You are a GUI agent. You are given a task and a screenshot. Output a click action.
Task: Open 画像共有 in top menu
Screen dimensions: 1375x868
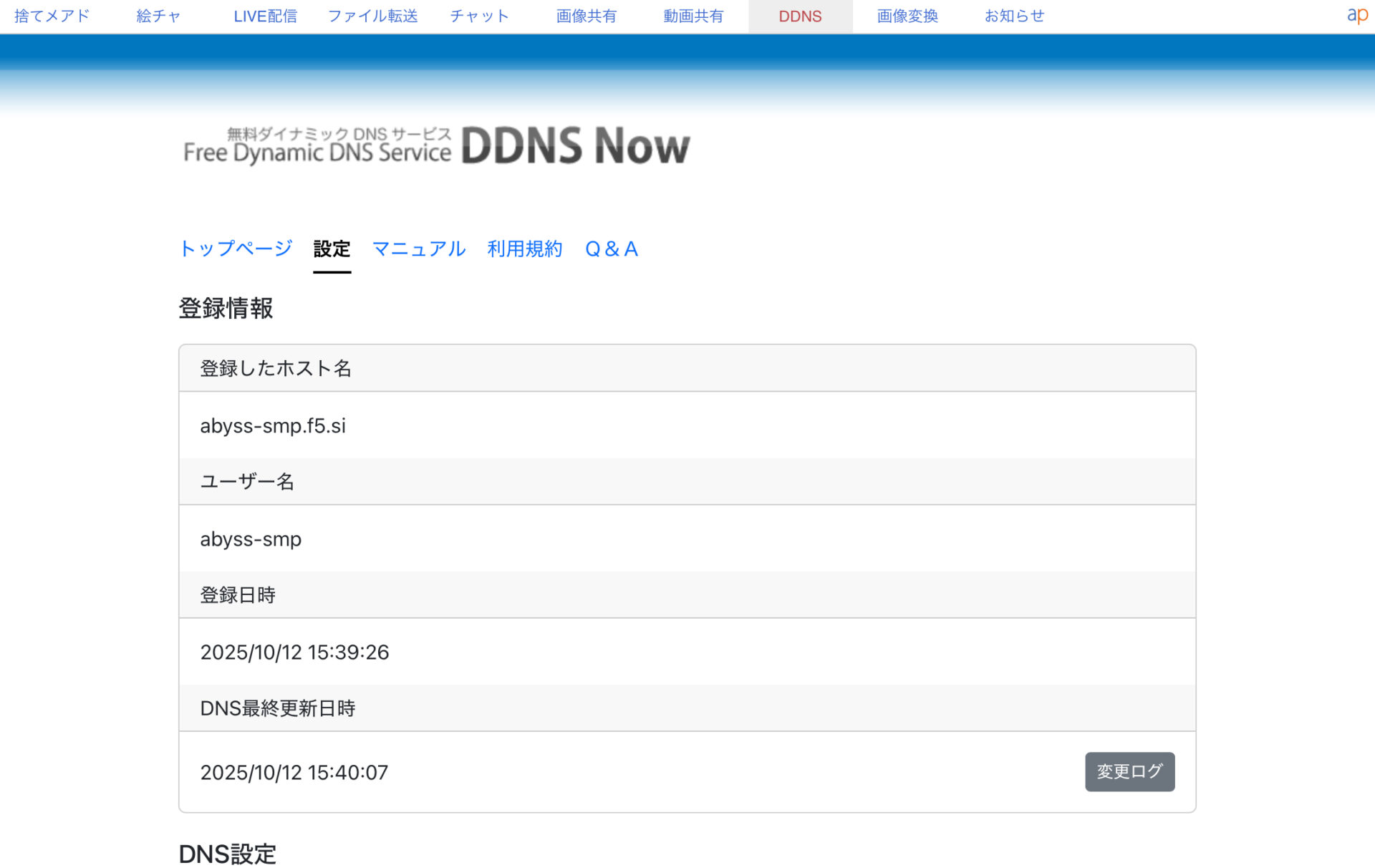(x=586, y=16)
